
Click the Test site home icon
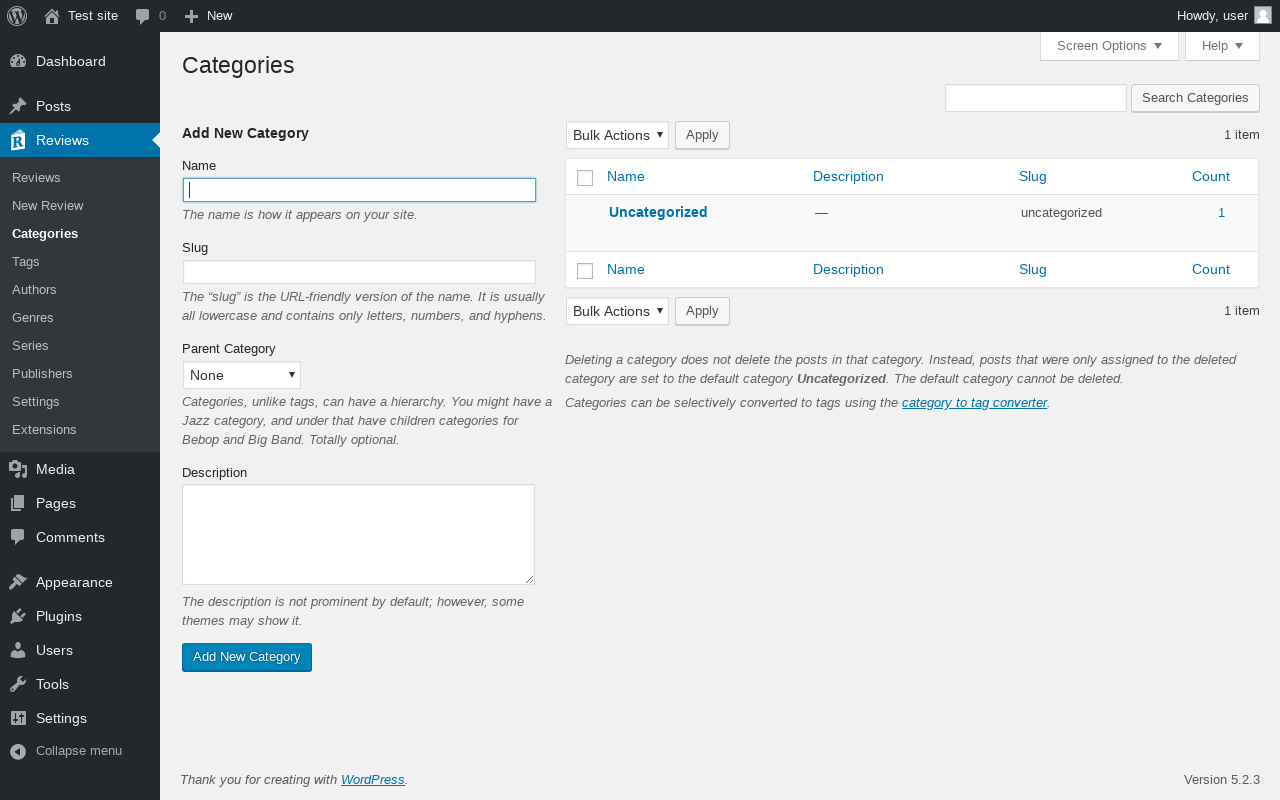click(x=52, y=16)
